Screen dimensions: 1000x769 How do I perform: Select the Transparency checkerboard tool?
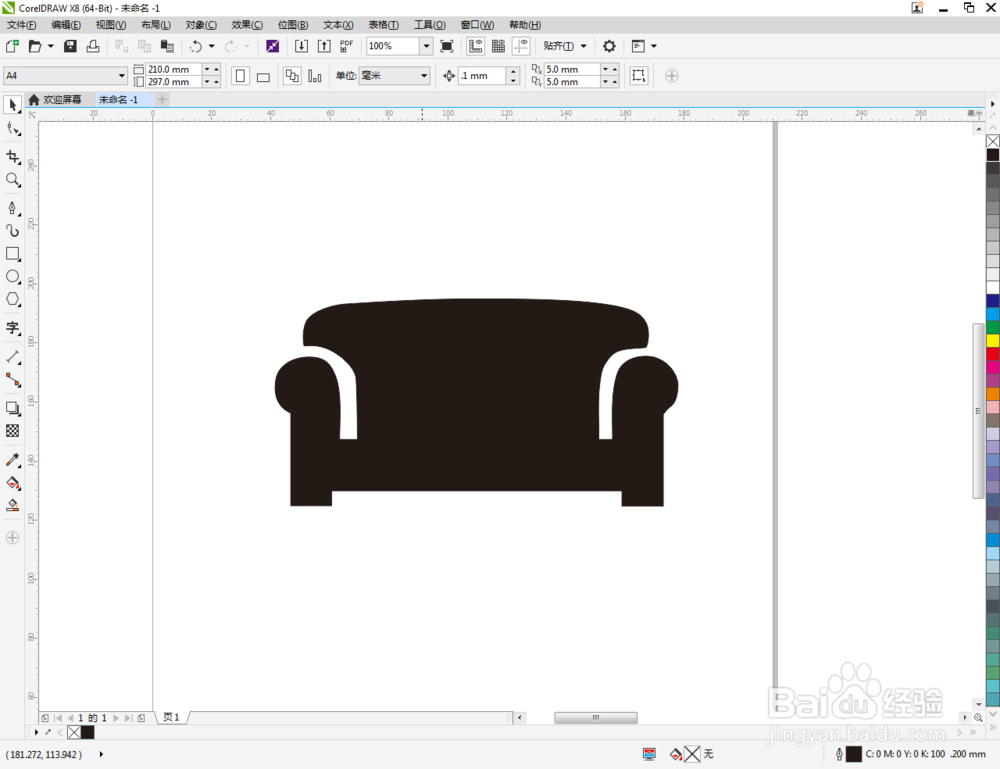(x=12, y=431)
